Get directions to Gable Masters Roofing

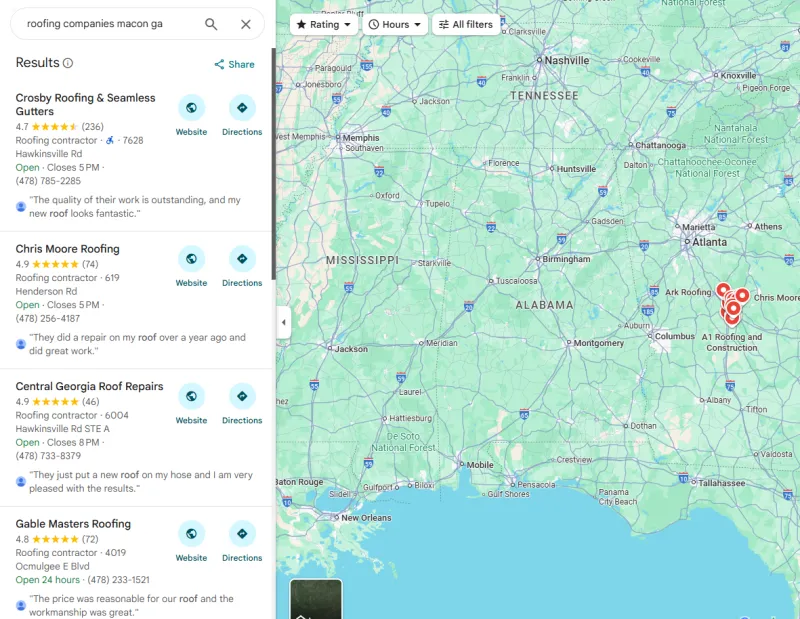[x=242, y=533]
